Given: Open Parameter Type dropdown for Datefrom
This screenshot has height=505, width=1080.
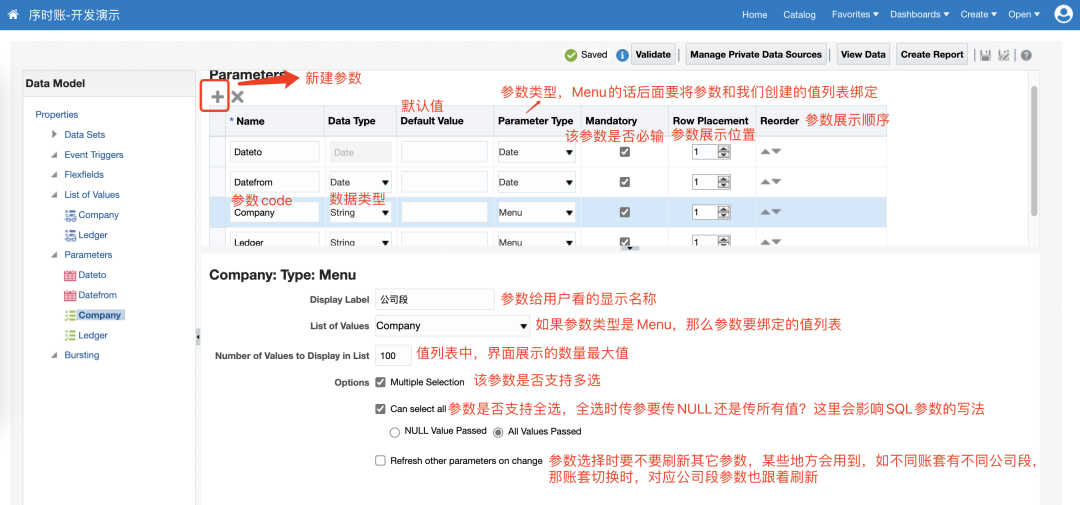Looking at the screenshot, I should click(537, 183).
